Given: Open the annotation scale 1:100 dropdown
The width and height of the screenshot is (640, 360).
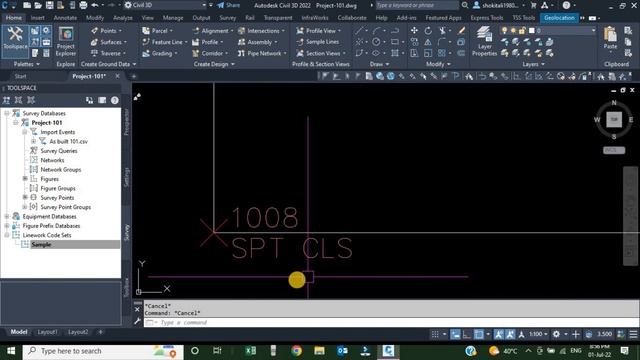Looking at the screenshot, I should [538, 334].
